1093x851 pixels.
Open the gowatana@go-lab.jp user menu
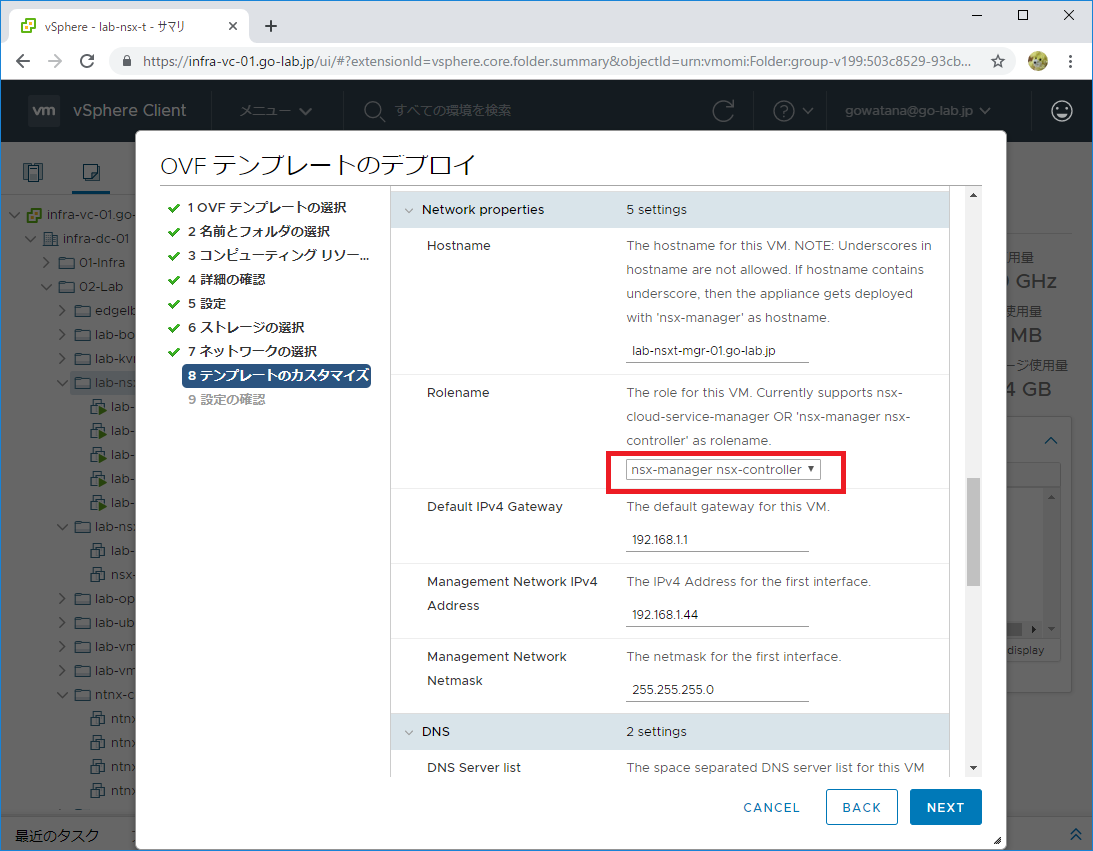coord(917,111)
